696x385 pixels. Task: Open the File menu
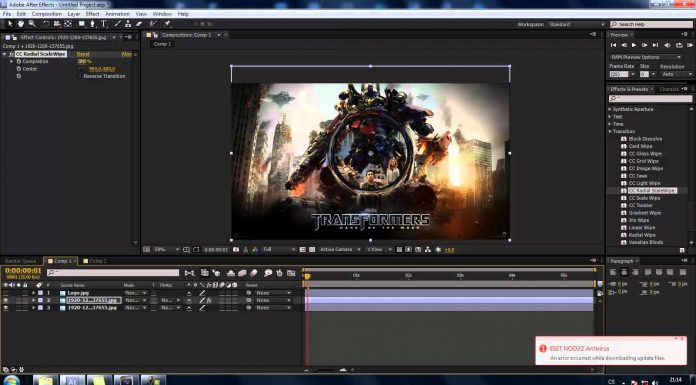click(7, 14)
